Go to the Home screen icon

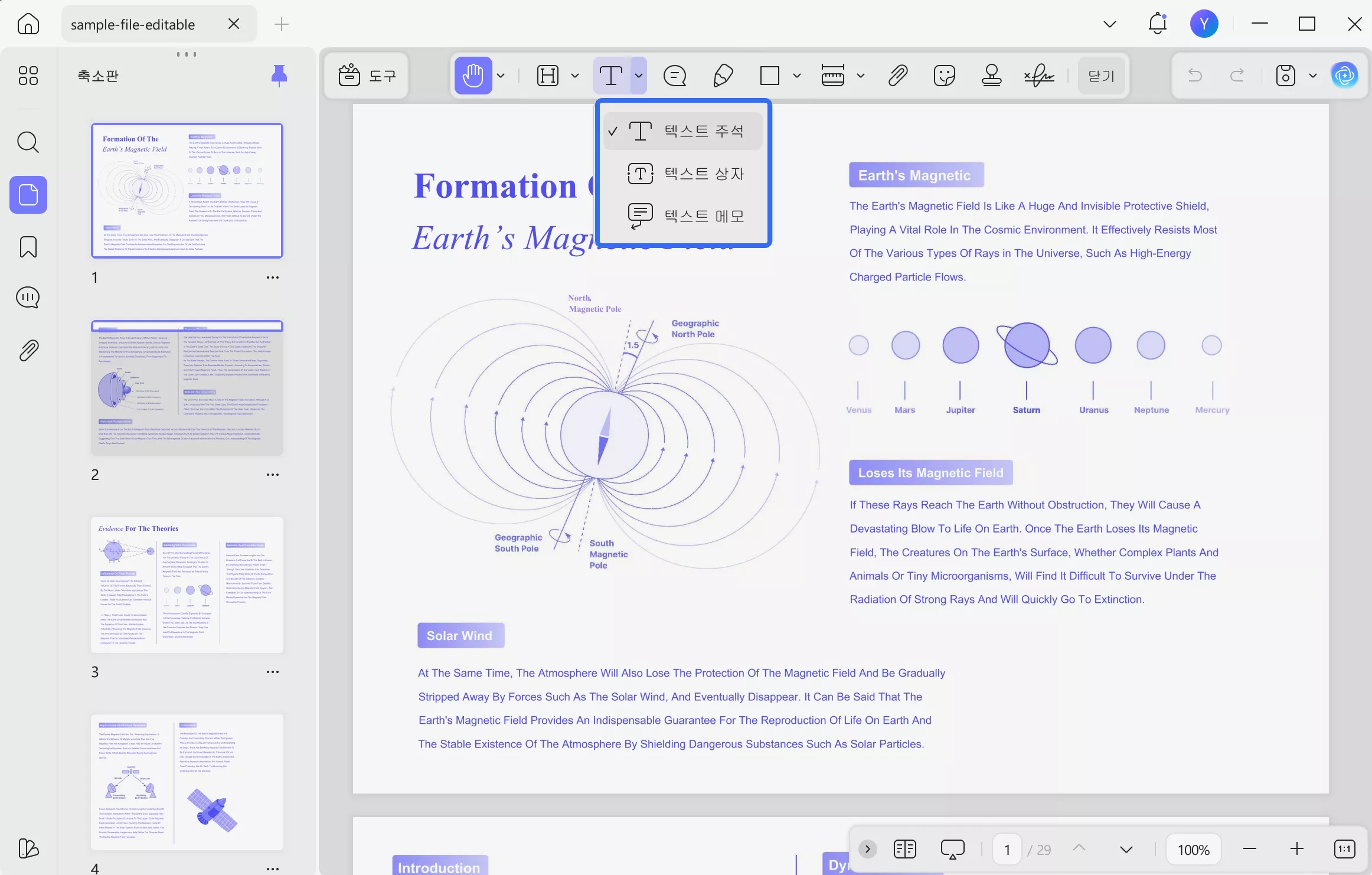tap(28, 24)
